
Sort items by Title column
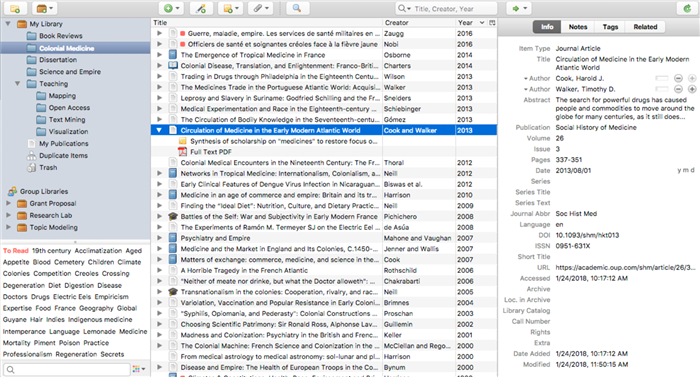pos(267,23)
